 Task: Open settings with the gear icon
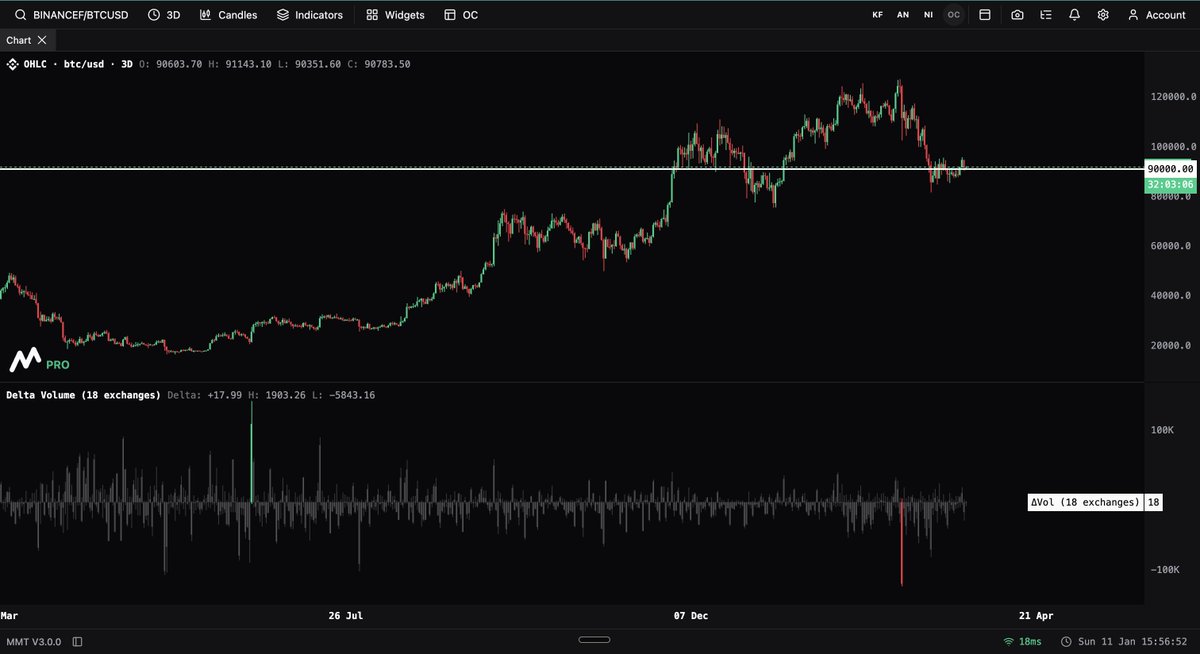tap(1103, 15)
